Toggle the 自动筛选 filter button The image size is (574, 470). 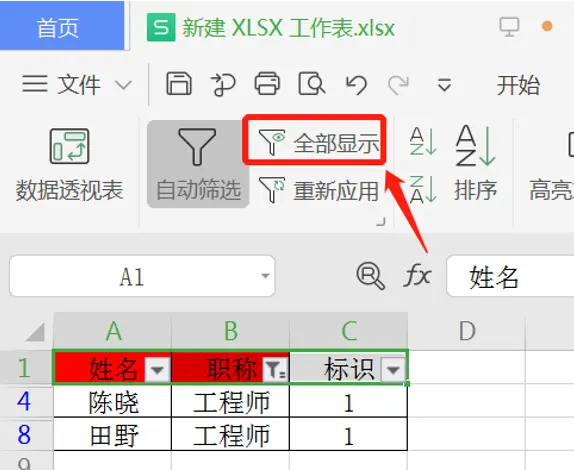point(198,164)
